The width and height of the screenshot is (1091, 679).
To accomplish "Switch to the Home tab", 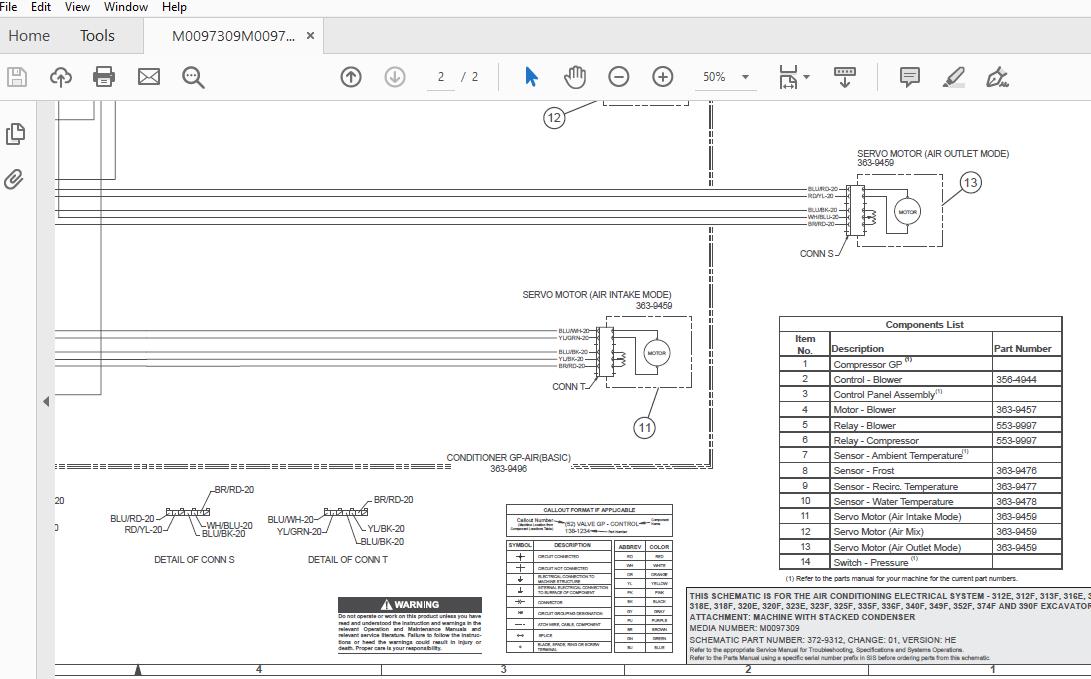I will (x=29, y=35).
